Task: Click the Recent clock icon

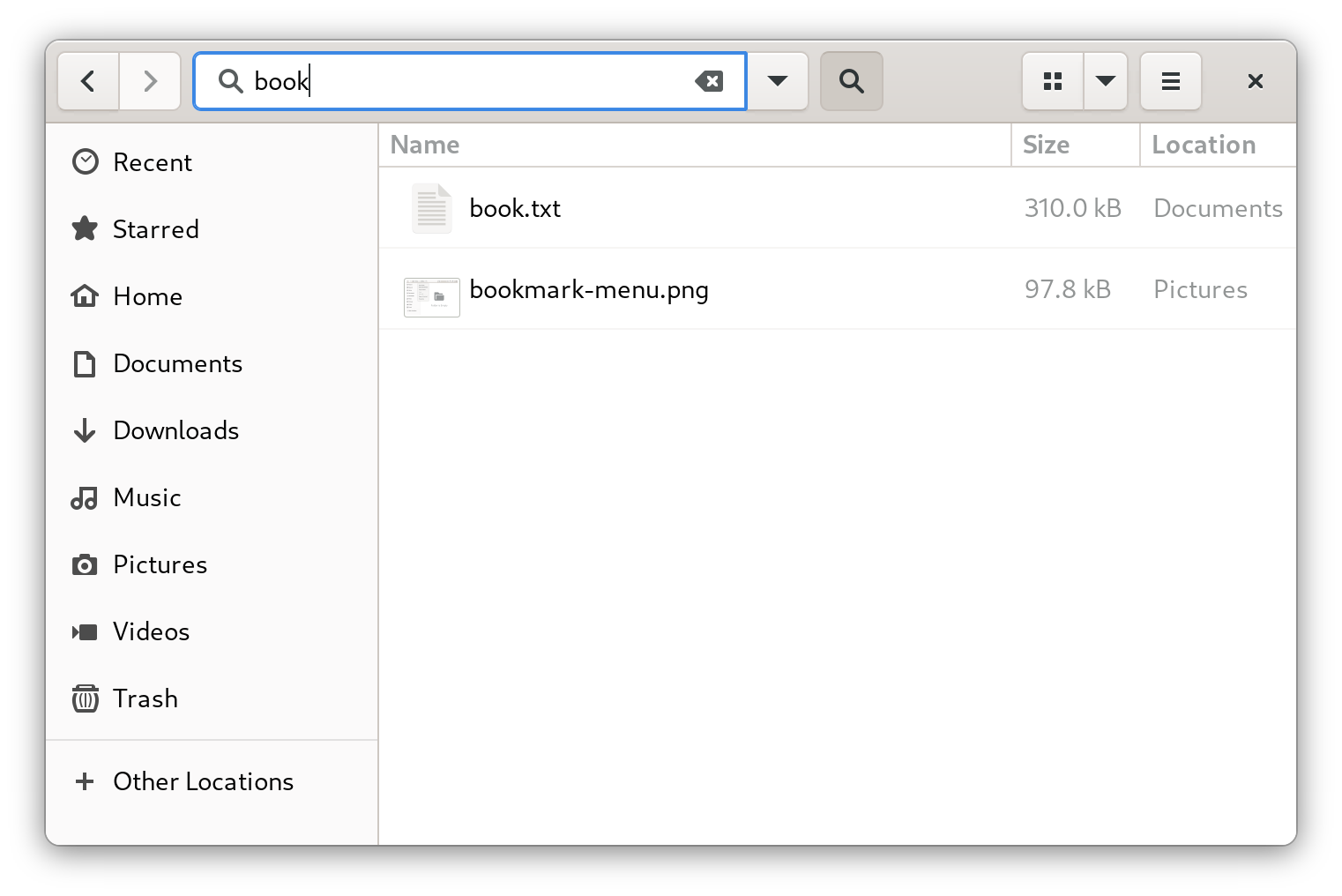Action: (85, 162)
